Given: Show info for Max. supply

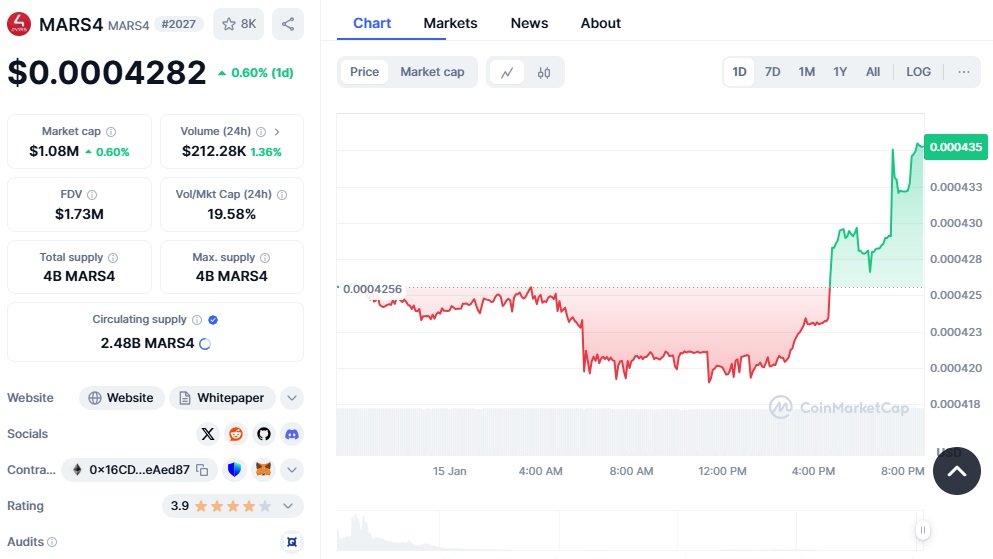Looking at the screenshot, I should (265, 258).
